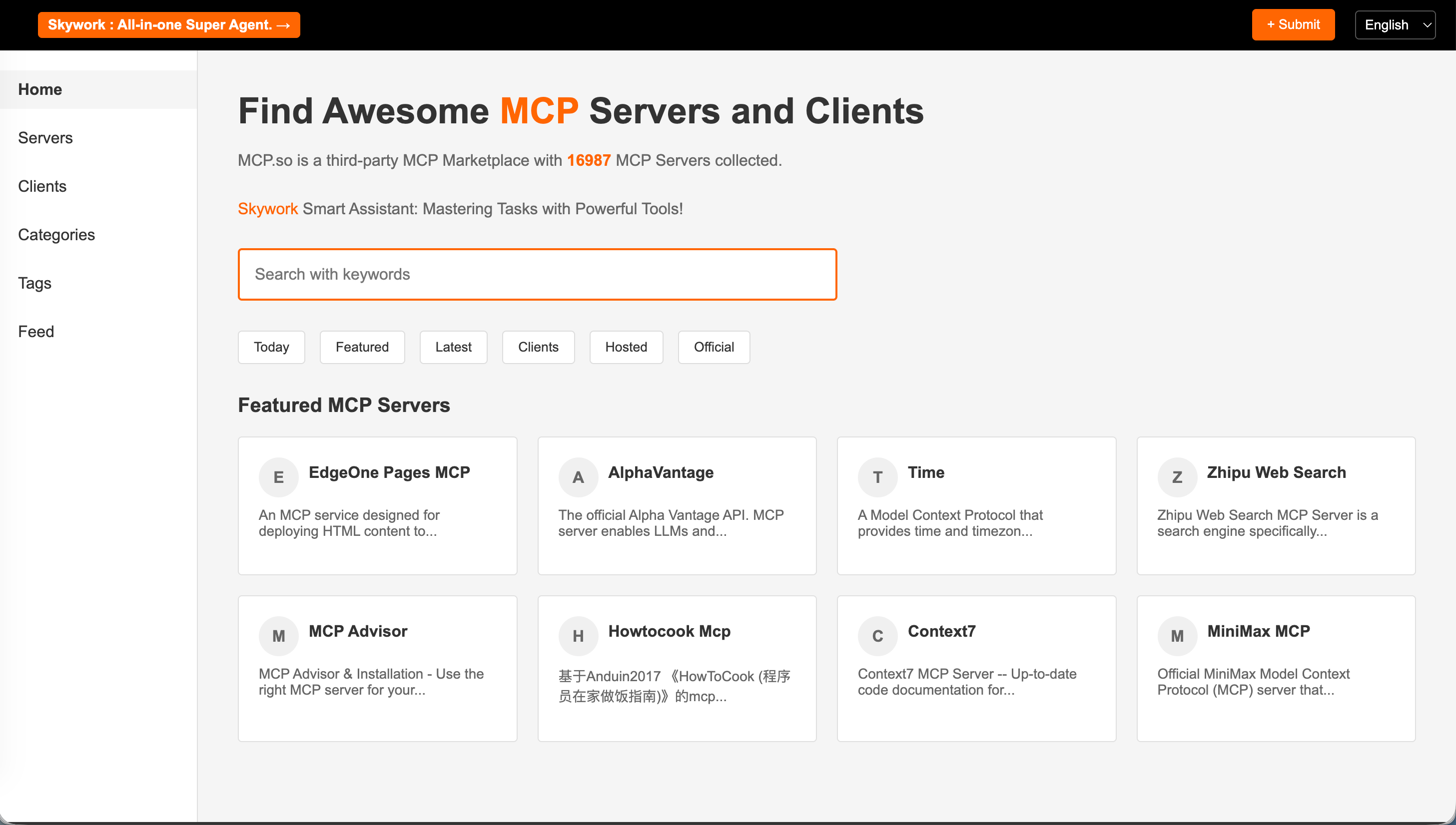
Task: Open Categories from the sidebar
Action: click(56, 235)
